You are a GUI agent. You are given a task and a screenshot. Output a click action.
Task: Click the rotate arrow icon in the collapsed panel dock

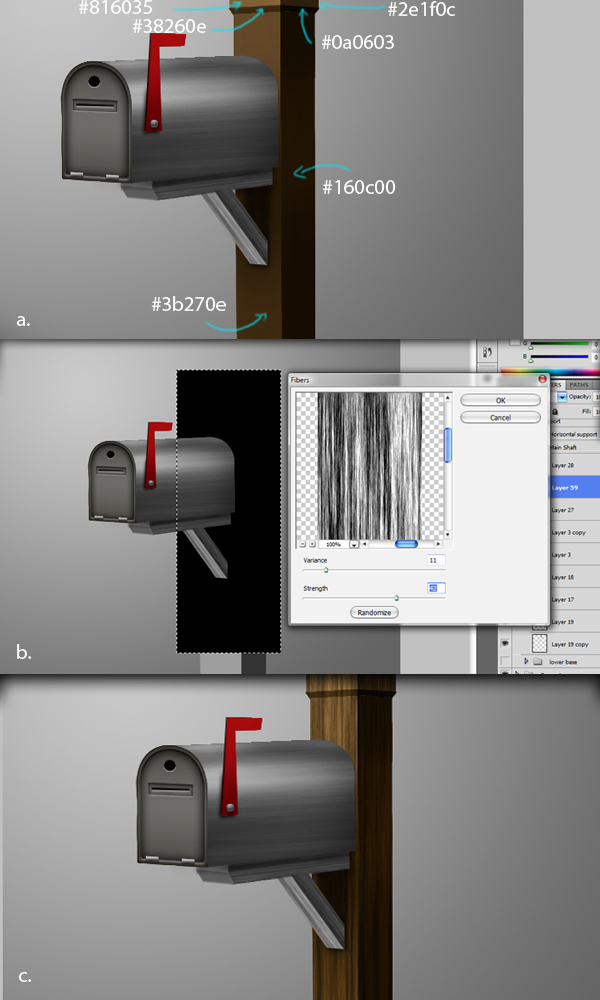[x=487, y=352]
